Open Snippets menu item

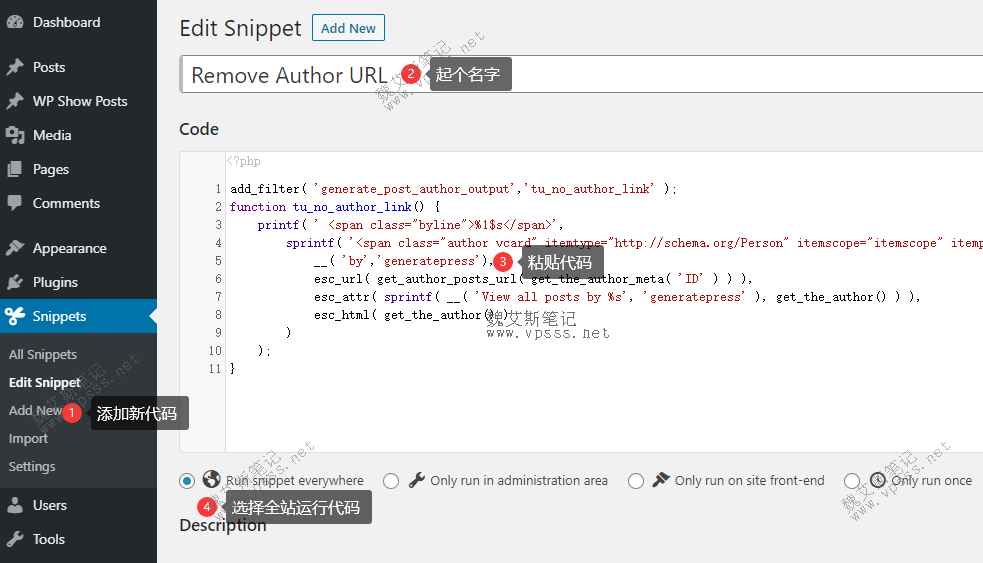click(78, 316)
